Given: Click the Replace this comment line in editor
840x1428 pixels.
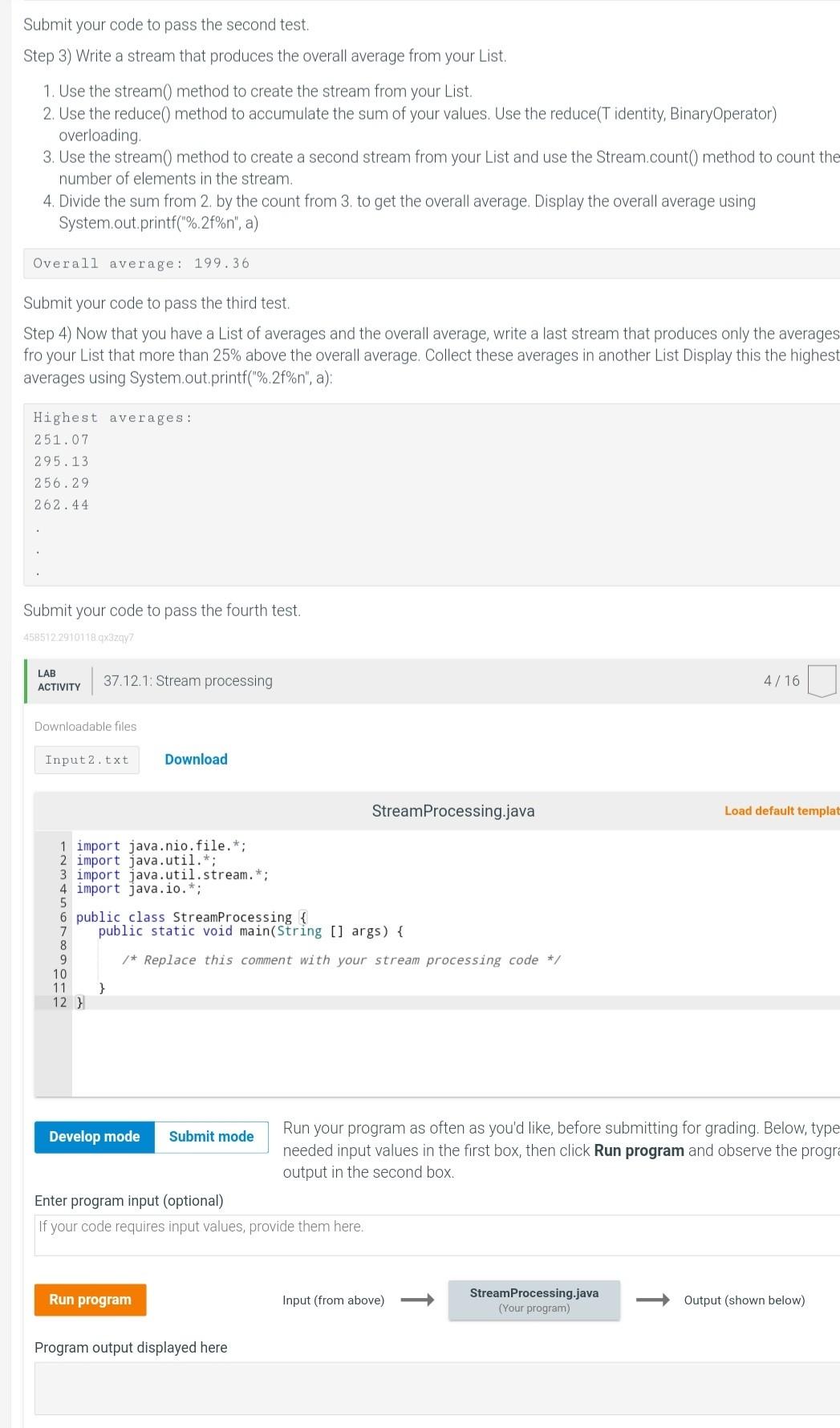Looking at the screenshot, I should pos(341,959).
